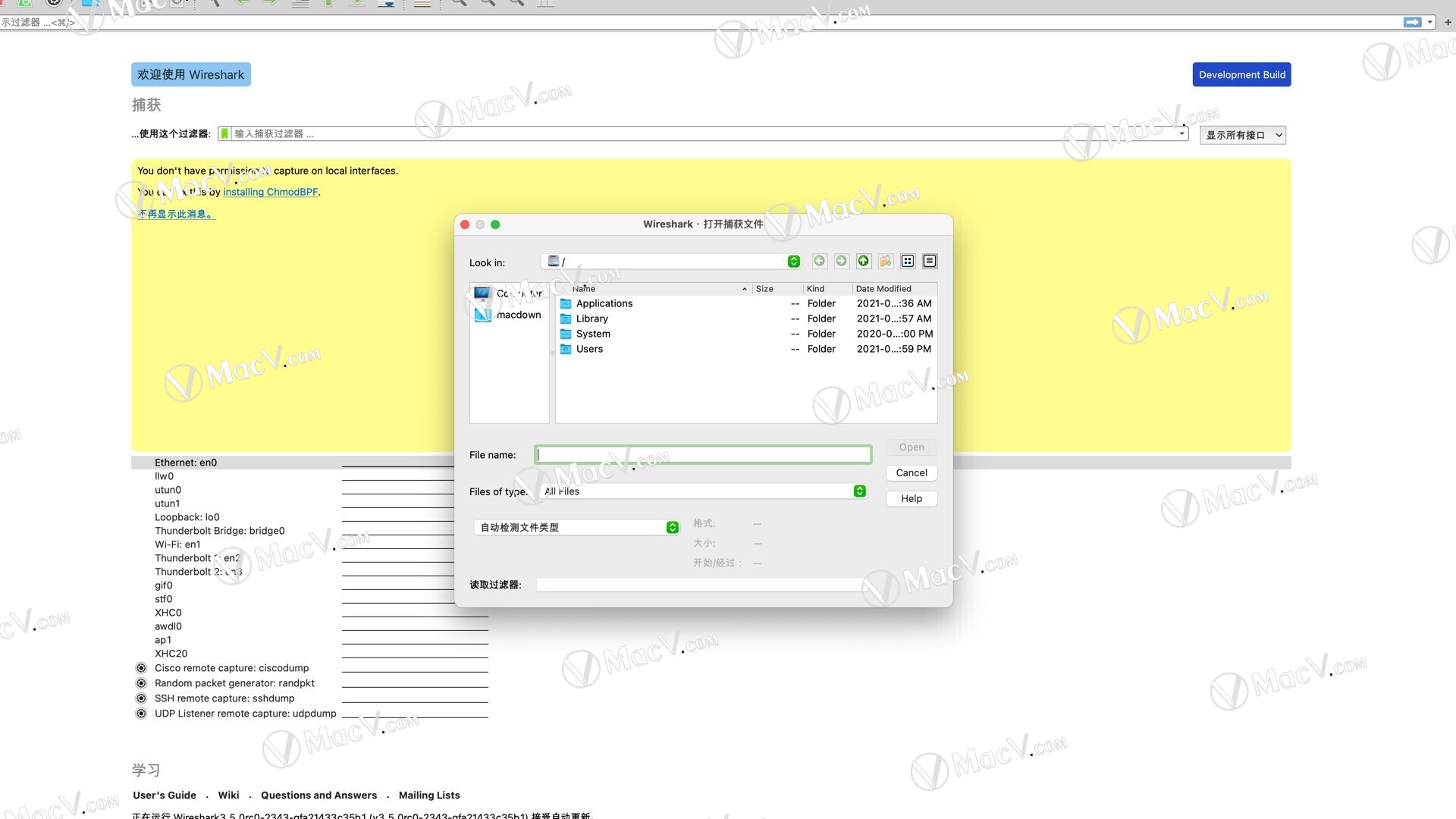Click the Open button in file dialog
Viewport: 1456px width, 819px height.
(910, 447)
